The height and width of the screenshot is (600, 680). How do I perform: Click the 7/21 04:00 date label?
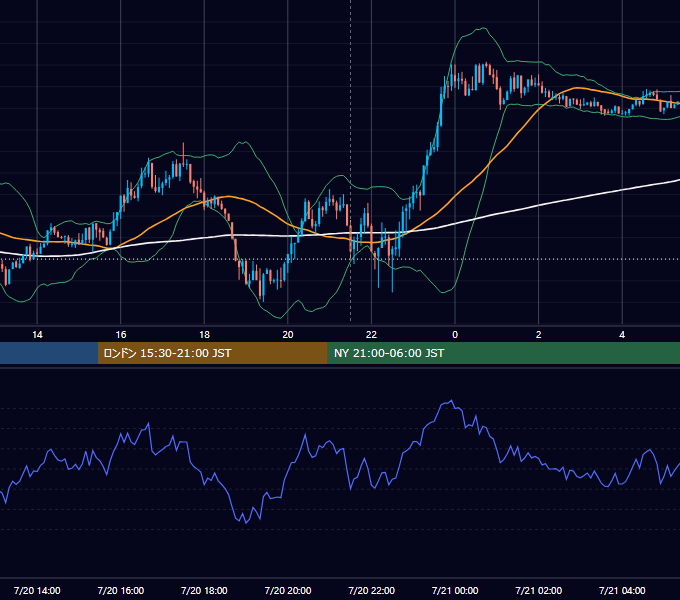coord(622,590)
